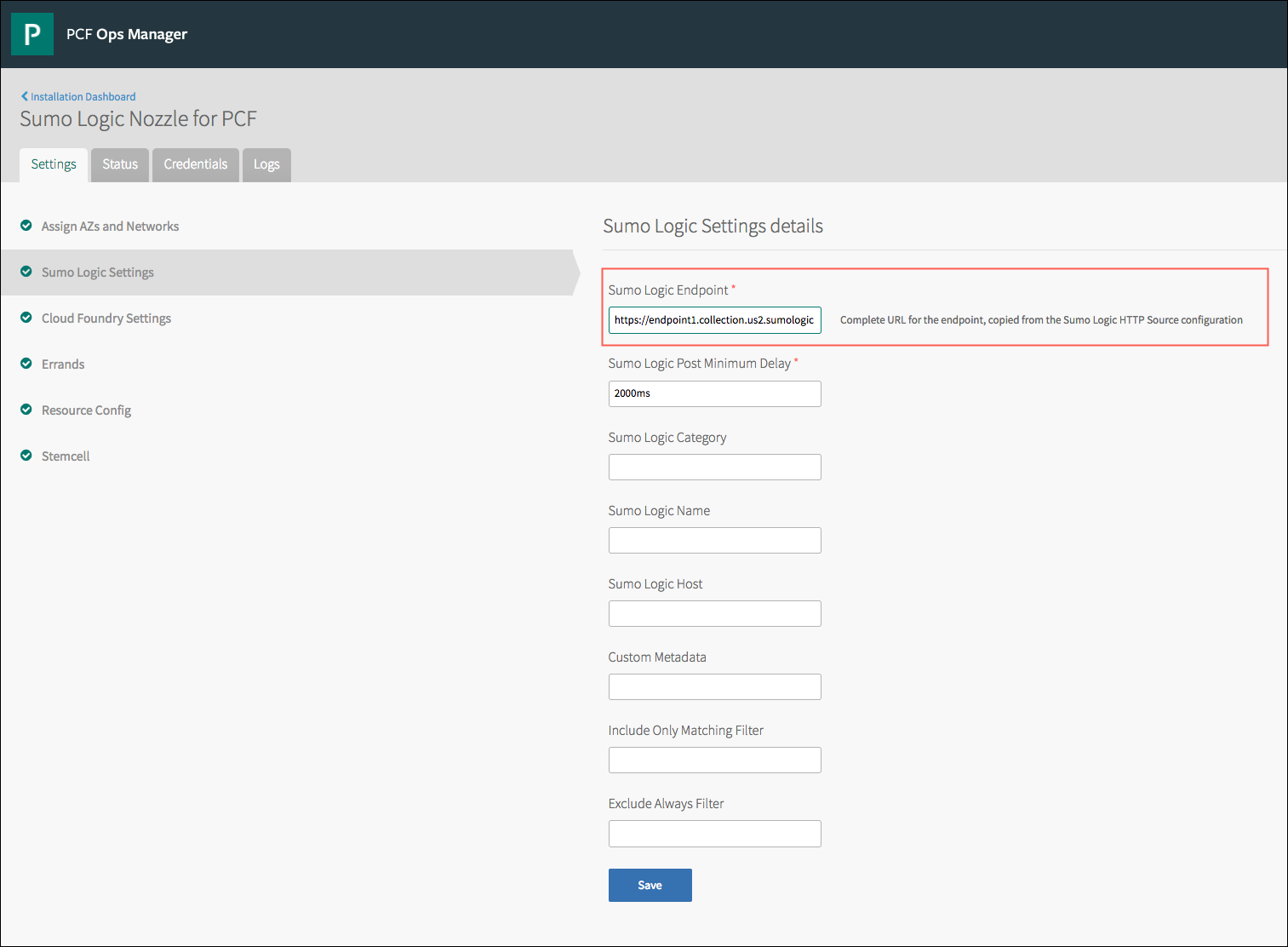Image resolution: width=1288 pixels, height=947 pixels.
Task: Click the green checkmark beside Assign AZs and Networks
Action: 26,225
